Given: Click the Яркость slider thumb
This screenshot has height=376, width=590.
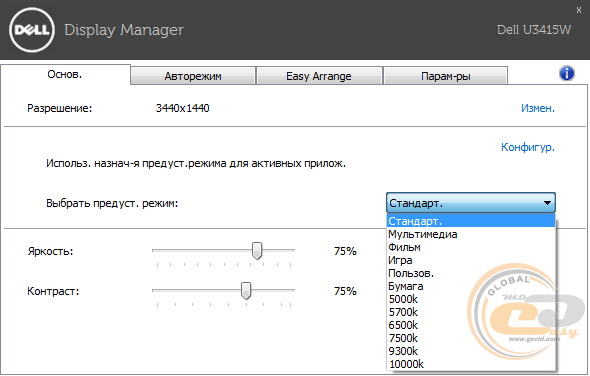Looking at the screenshot, I should [x=257, y=251].
